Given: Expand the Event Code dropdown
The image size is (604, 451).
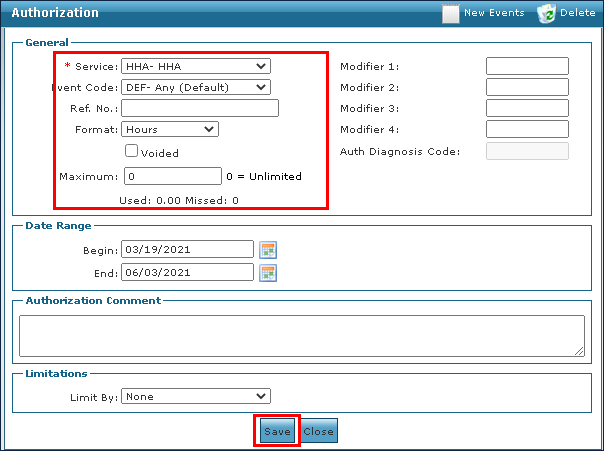Looking at the screenshot, I should [195, 87].
